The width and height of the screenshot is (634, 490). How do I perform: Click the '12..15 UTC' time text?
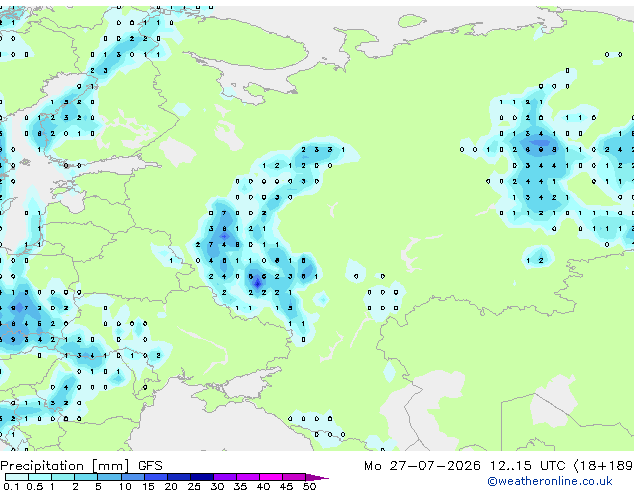point(528,466)
